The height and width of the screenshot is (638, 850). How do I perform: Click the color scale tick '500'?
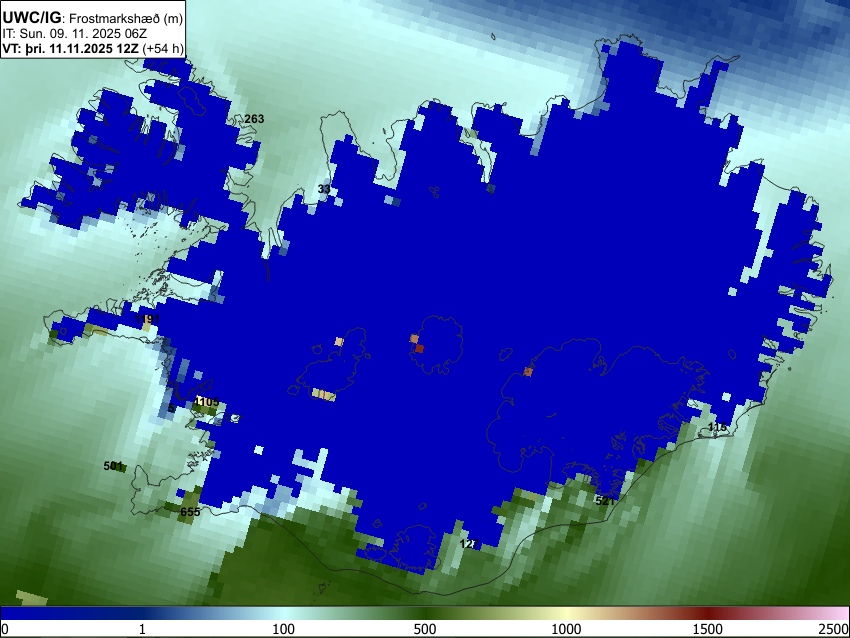(425, 629)
